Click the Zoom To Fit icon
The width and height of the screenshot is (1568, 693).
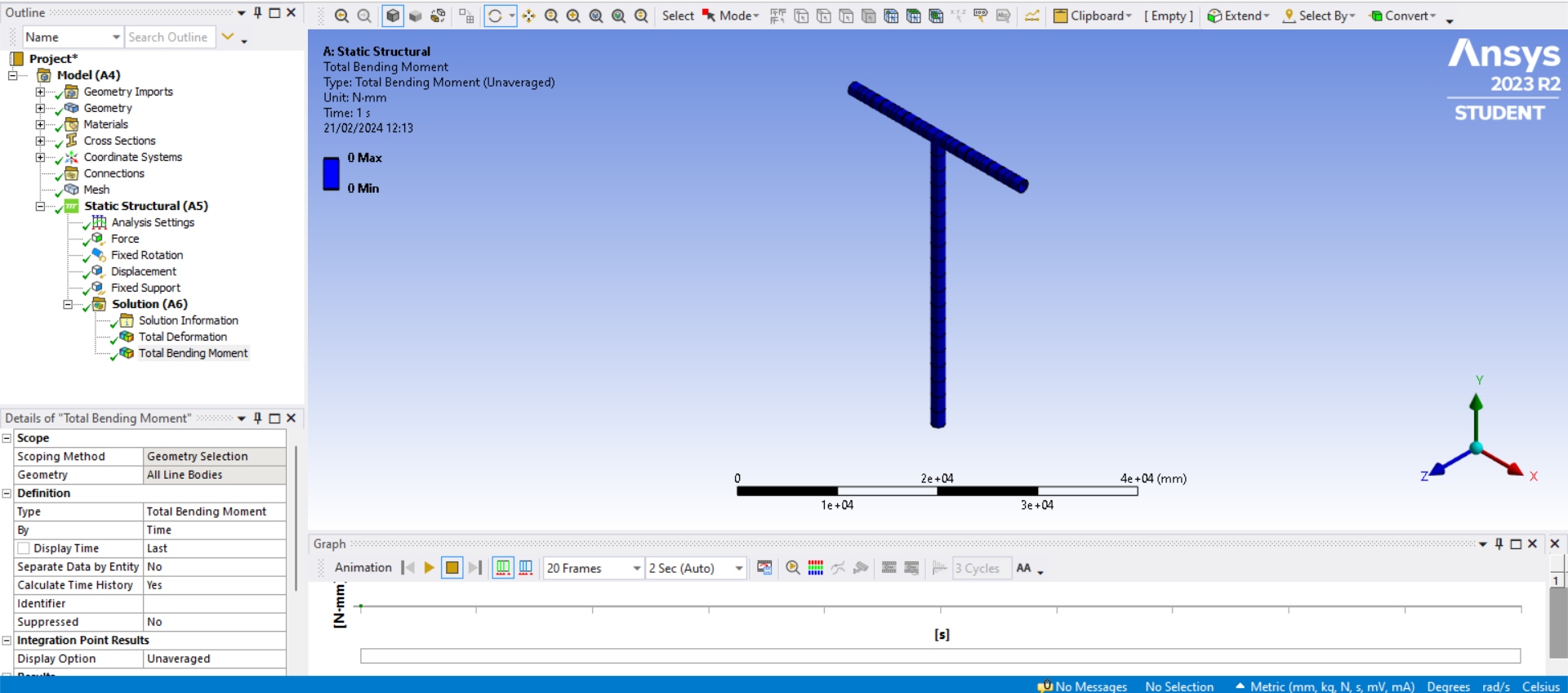[x=596, y=16]
